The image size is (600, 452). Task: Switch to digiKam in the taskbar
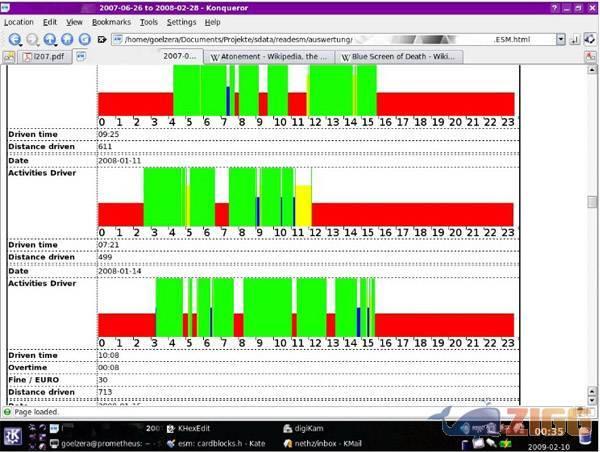[x=310, y=425]
